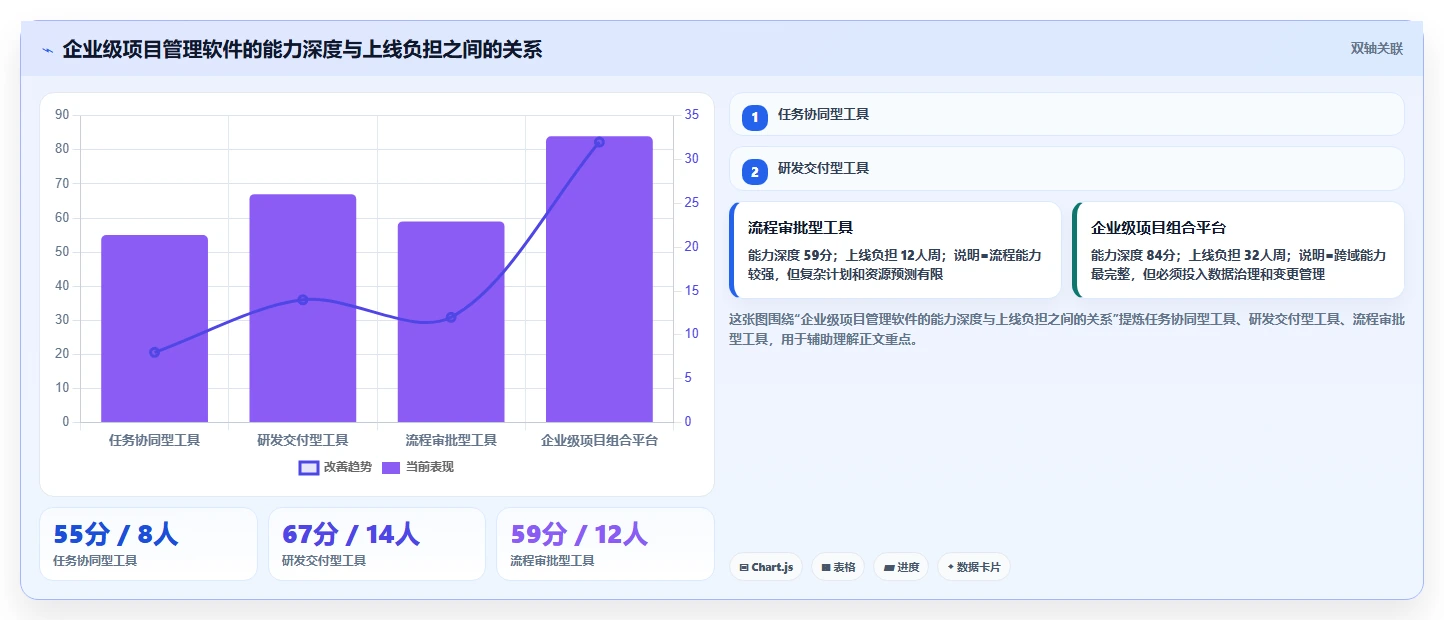The width and height of the screenshot is (1444, 620).
Task: Click the line point above 研发交付型工具
Action: (x=303, y=299)
